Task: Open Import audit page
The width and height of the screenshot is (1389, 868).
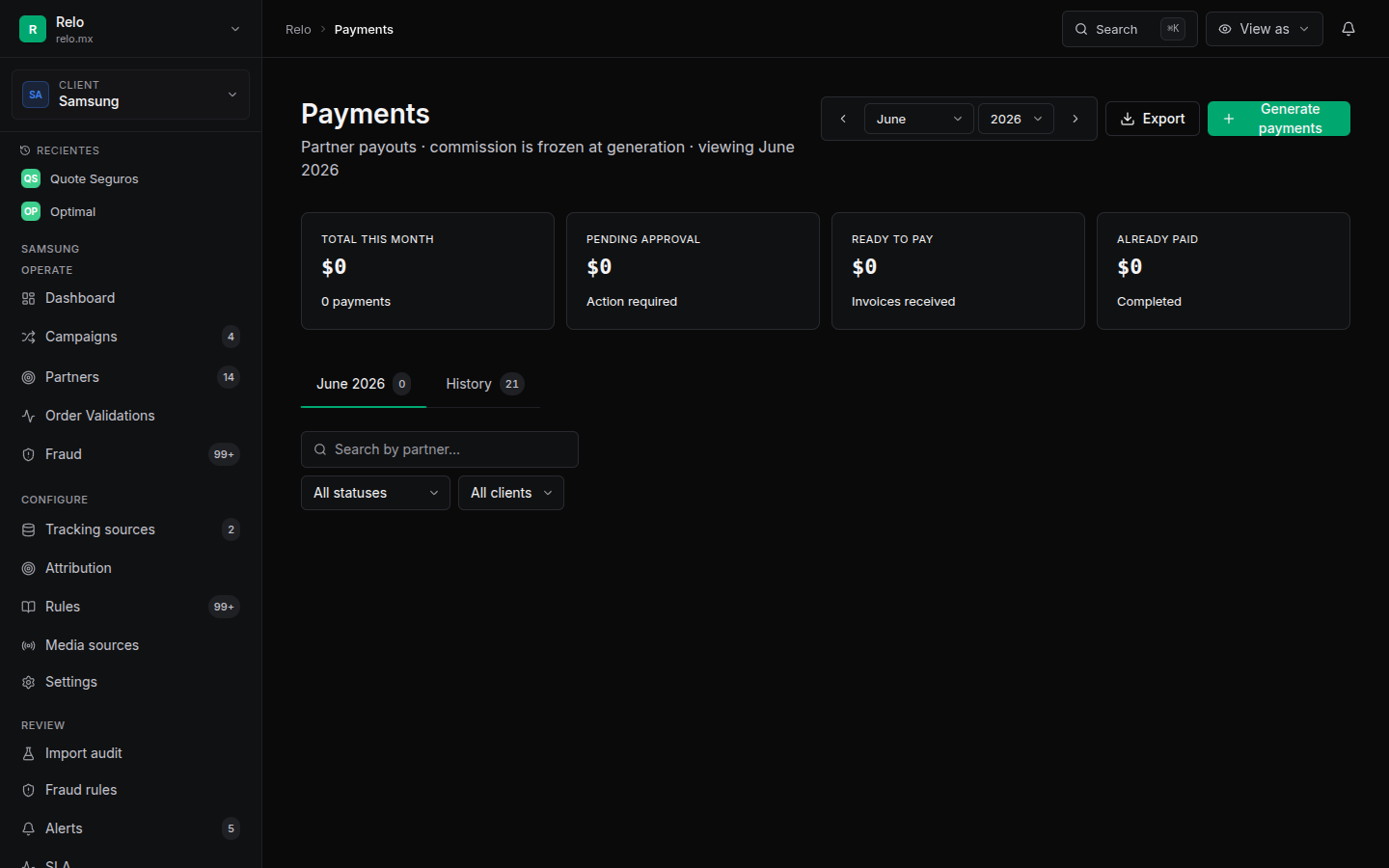Action: pyautogui.click(x=130, y=753)
